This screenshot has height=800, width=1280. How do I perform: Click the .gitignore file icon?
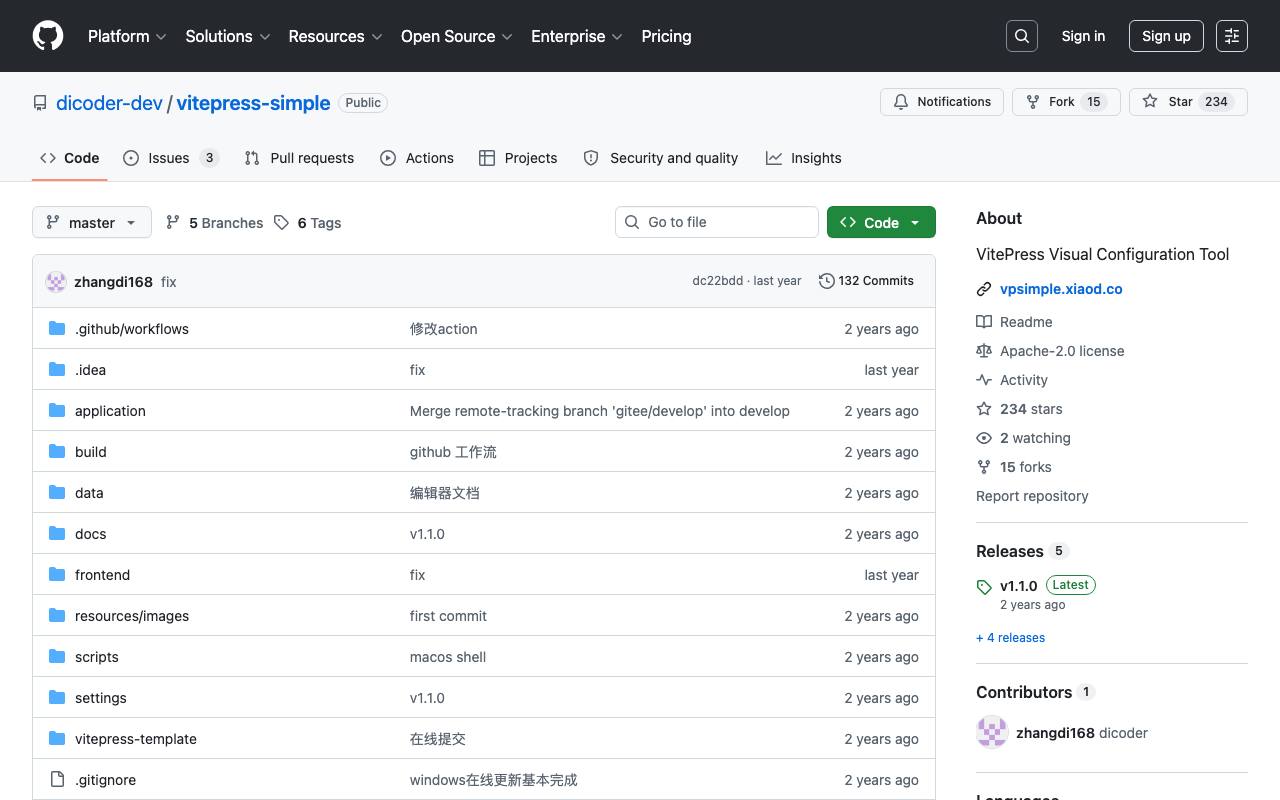[57, 779]
